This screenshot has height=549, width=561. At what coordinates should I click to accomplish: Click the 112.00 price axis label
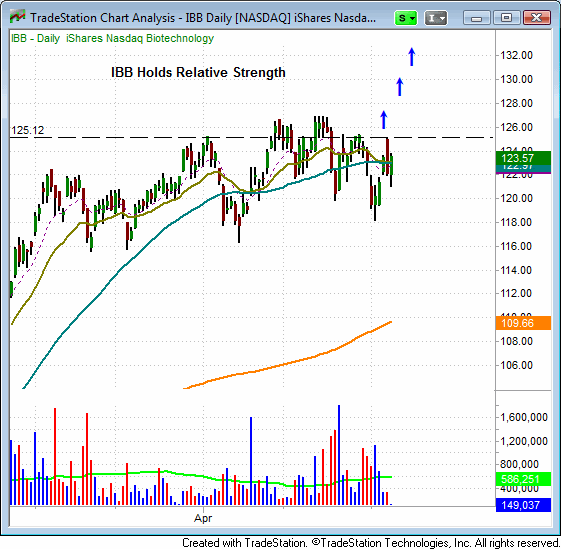(516, 293)
